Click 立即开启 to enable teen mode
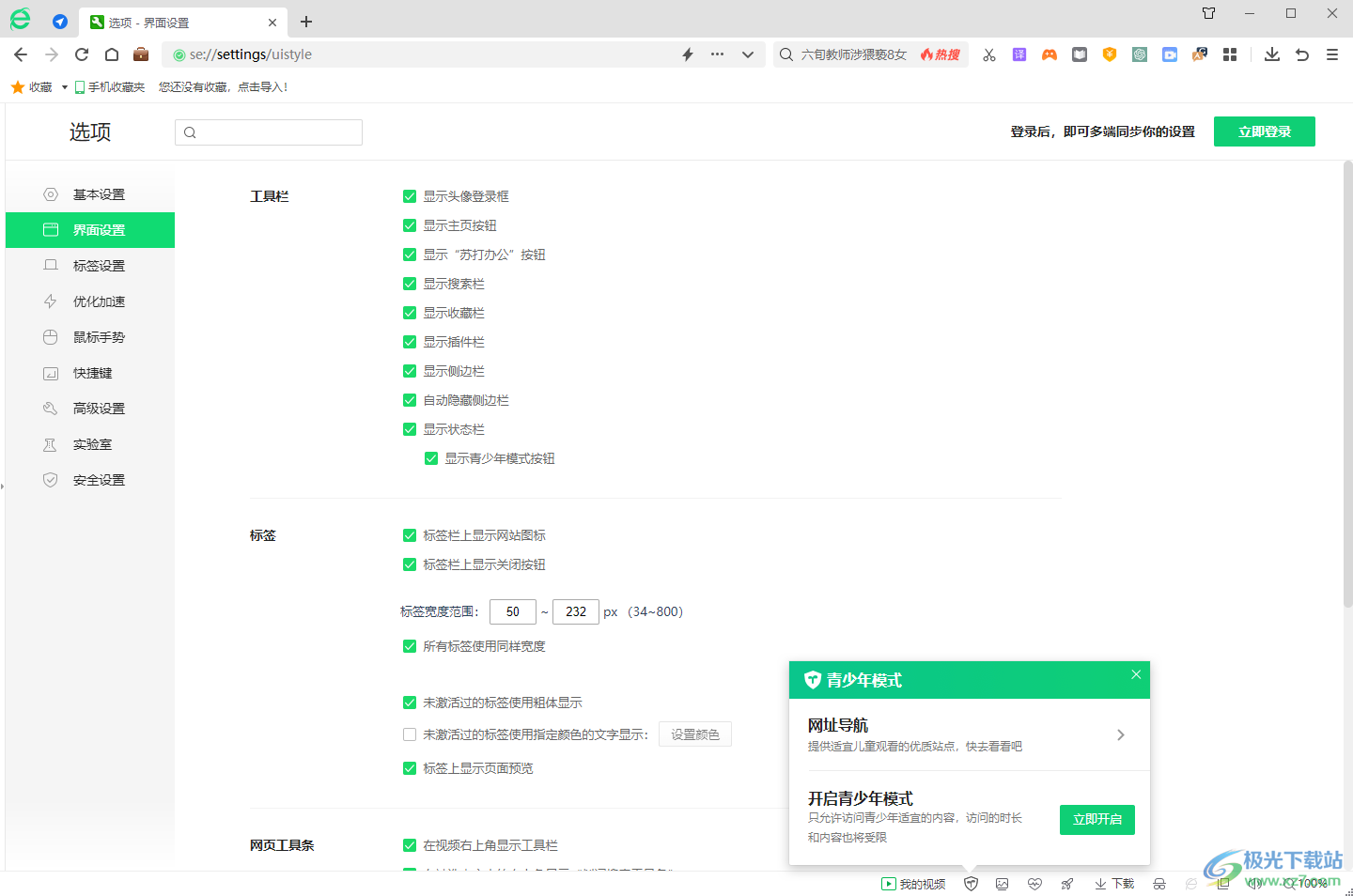Screen dimensions: 1353x896 1097,820
